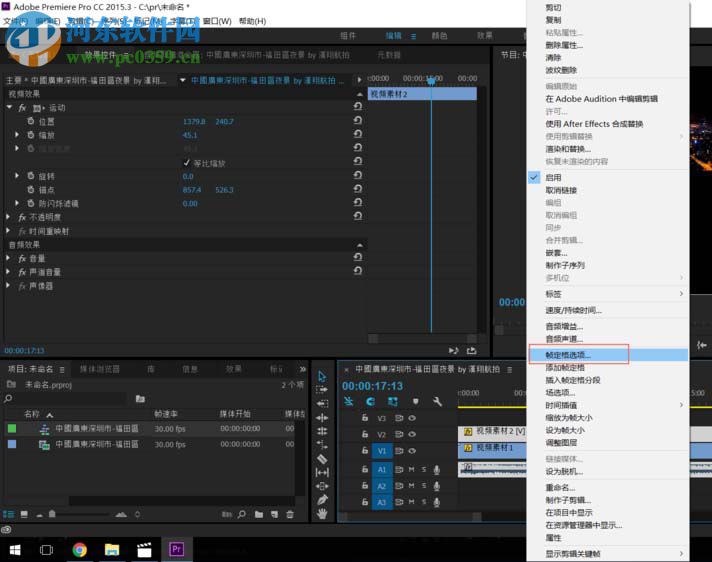Click the Selection arrow tool

tap(322, 377)
